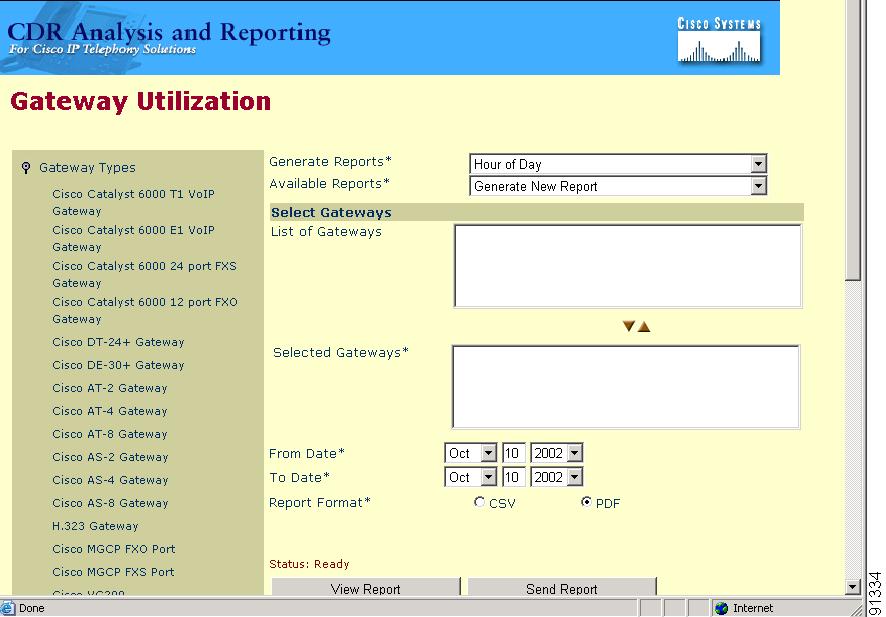Image resolution: width=886 pixels, height=617 pixels.
Task: Click the Internet zone globe icon
Action: click(722, 608)
